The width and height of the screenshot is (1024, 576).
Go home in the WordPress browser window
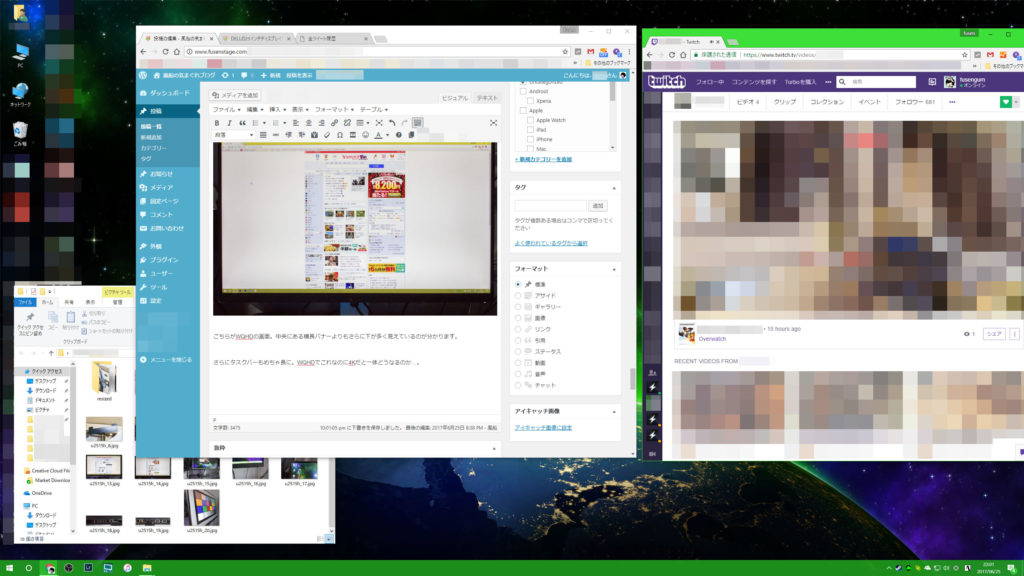coord(176,52)
